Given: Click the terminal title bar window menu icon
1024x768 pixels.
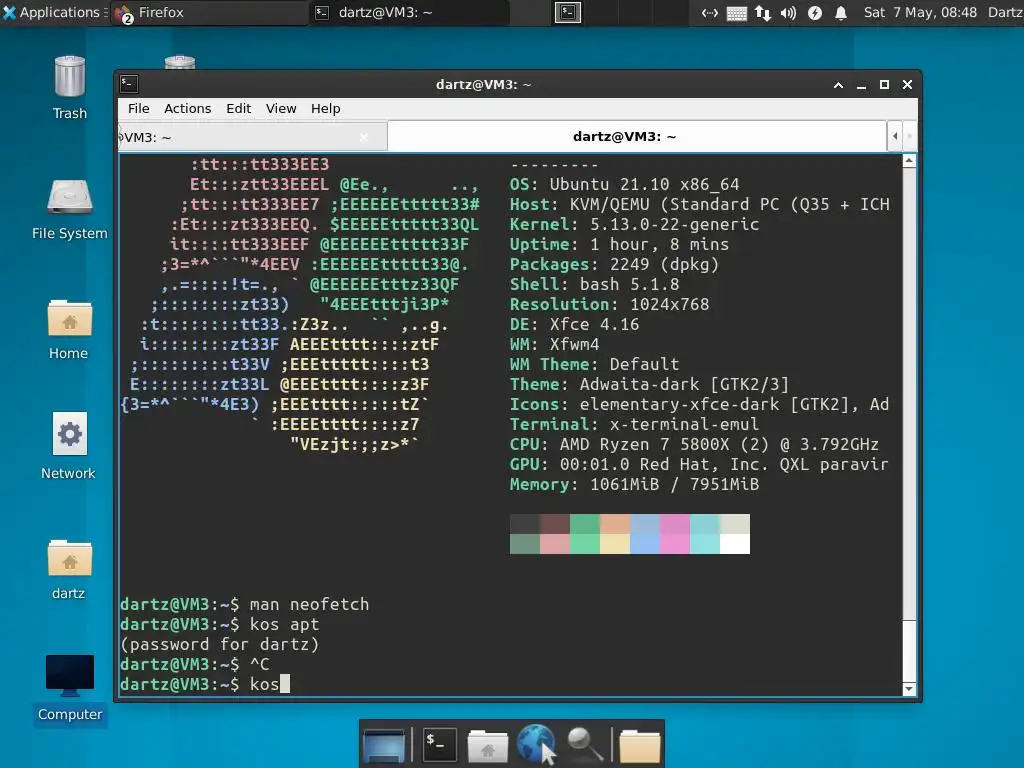Looking at the screenshot, I should click(129, 84).
